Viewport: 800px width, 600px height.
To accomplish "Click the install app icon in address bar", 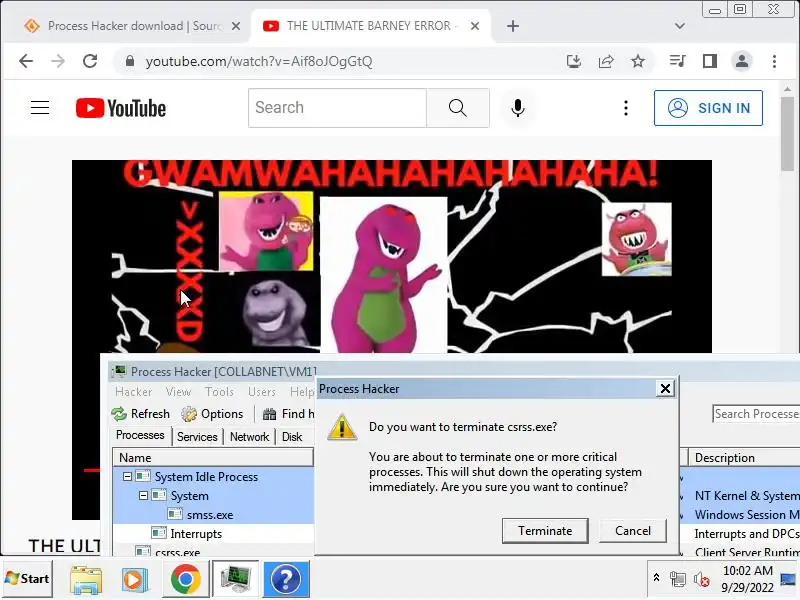I will 574,61.
